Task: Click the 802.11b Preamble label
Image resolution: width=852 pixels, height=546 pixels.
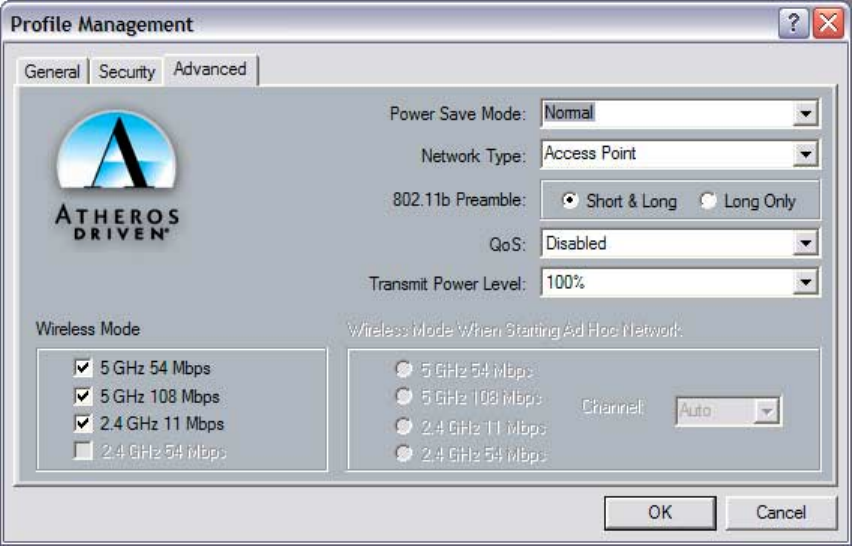Action: coord(459,200)
